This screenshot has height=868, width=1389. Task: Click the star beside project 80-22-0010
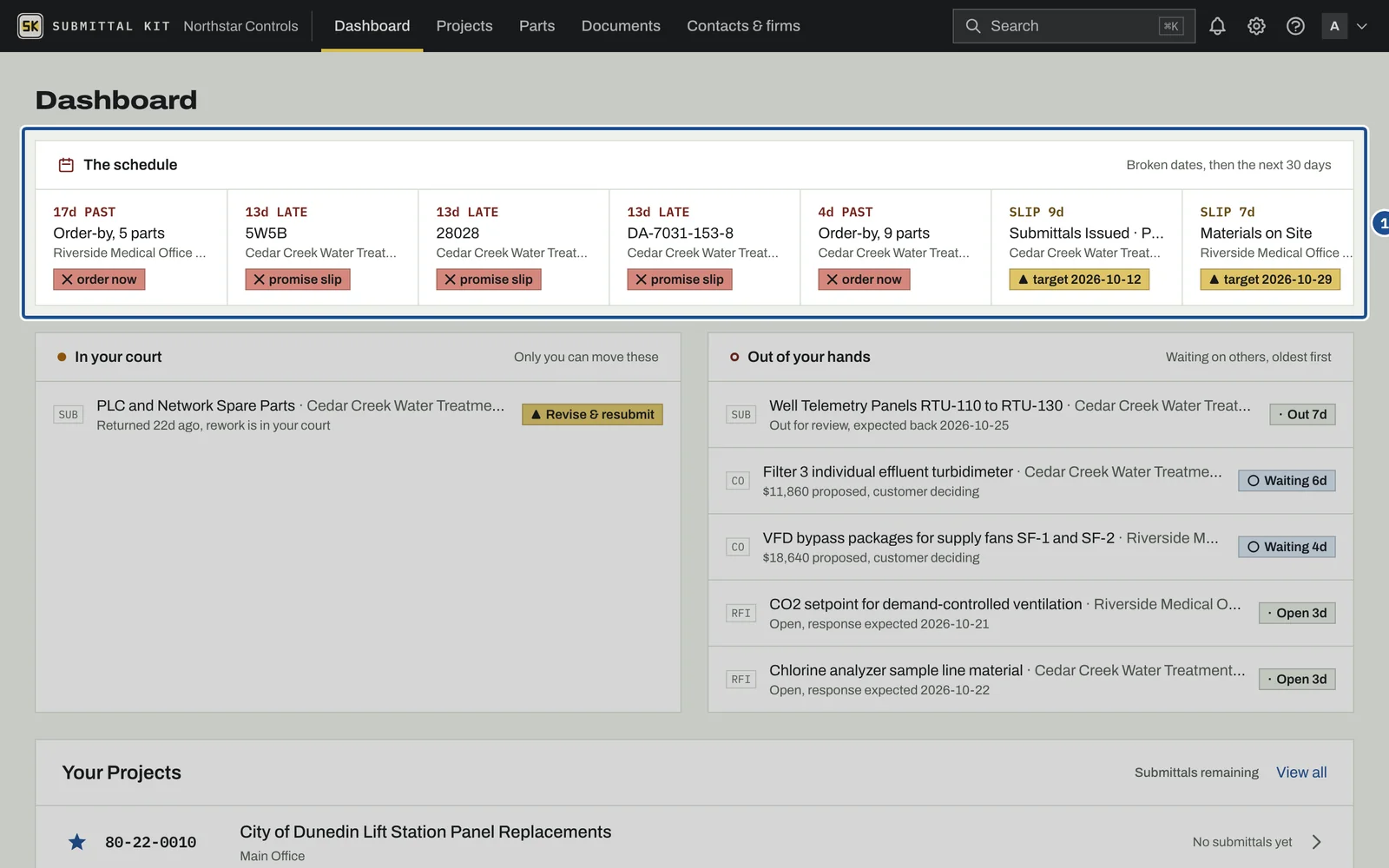tap(77, 842)
